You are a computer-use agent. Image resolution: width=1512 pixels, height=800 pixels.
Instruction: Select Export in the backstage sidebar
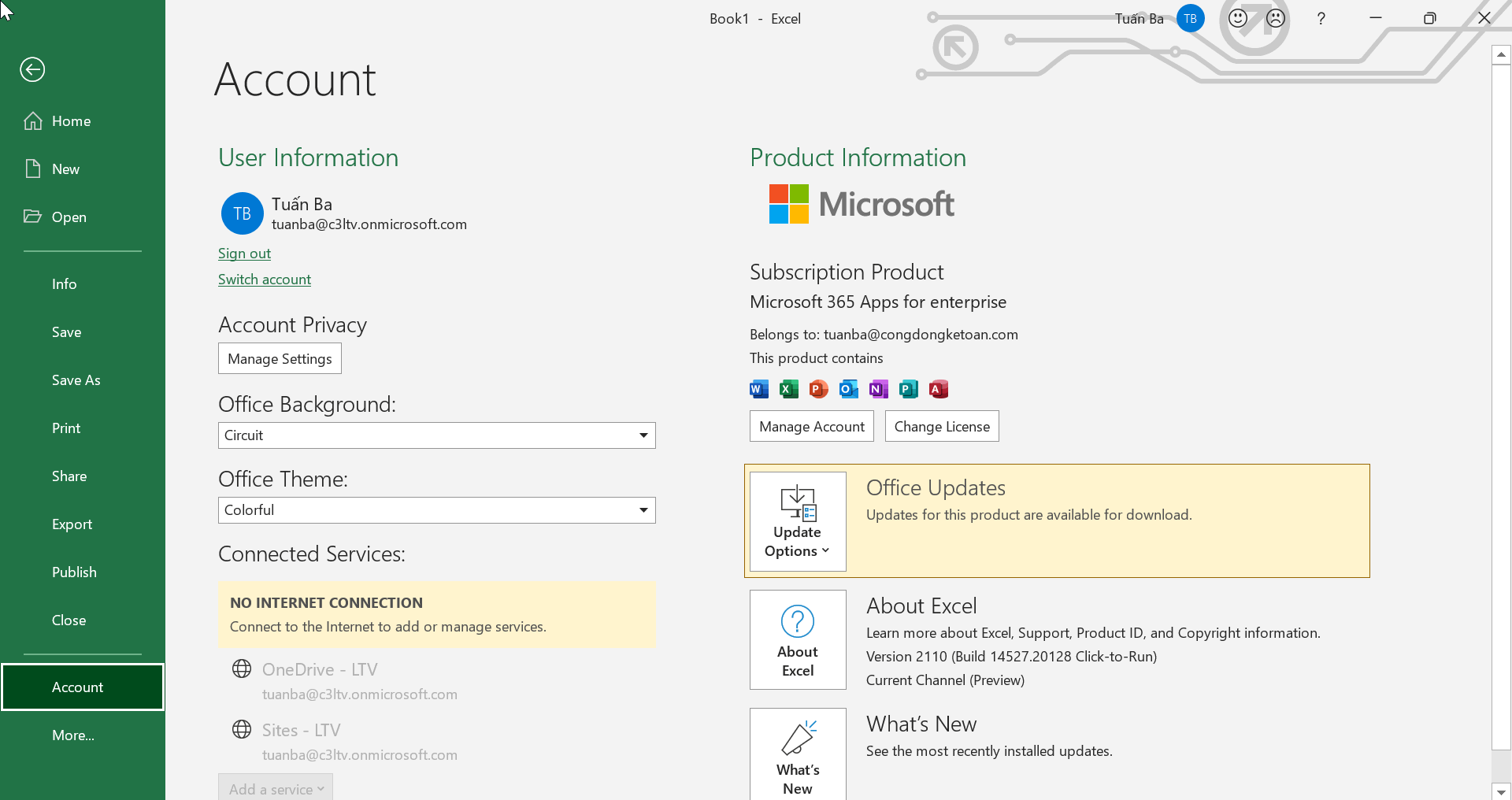[x=72, y=524]
